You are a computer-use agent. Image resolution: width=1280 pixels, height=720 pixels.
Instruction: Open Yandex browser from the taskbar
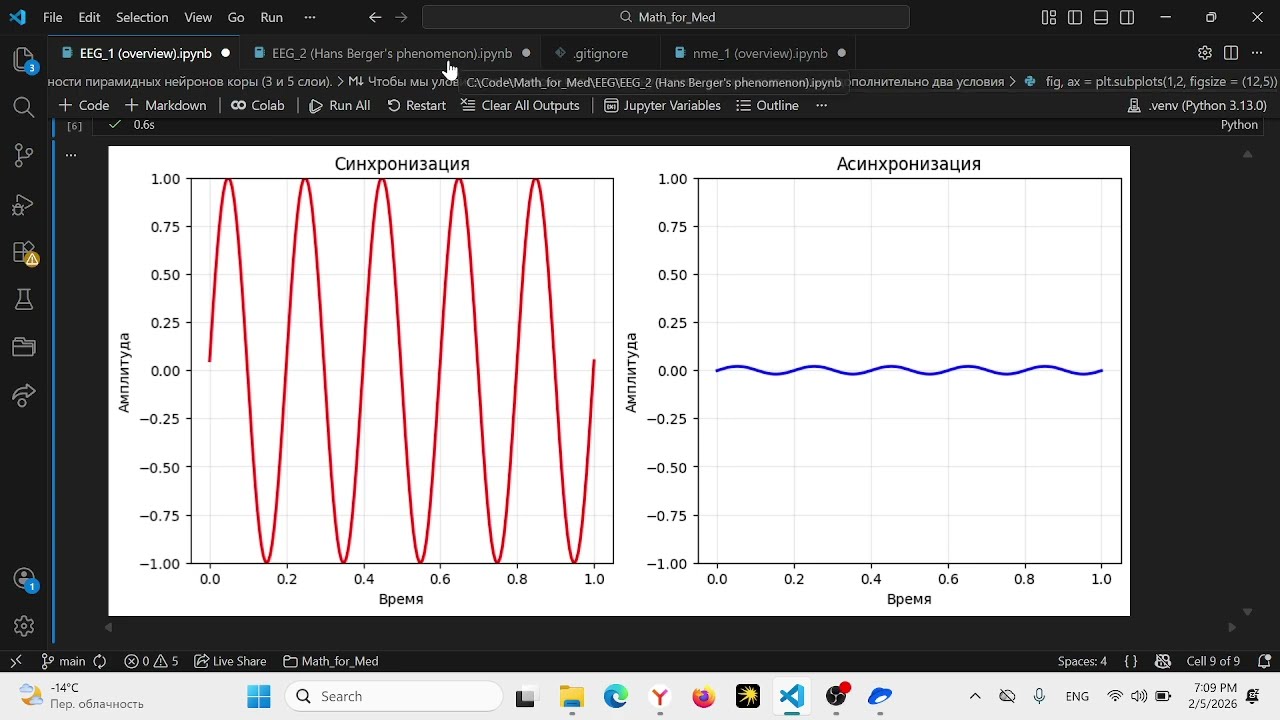tap(660, 696)
